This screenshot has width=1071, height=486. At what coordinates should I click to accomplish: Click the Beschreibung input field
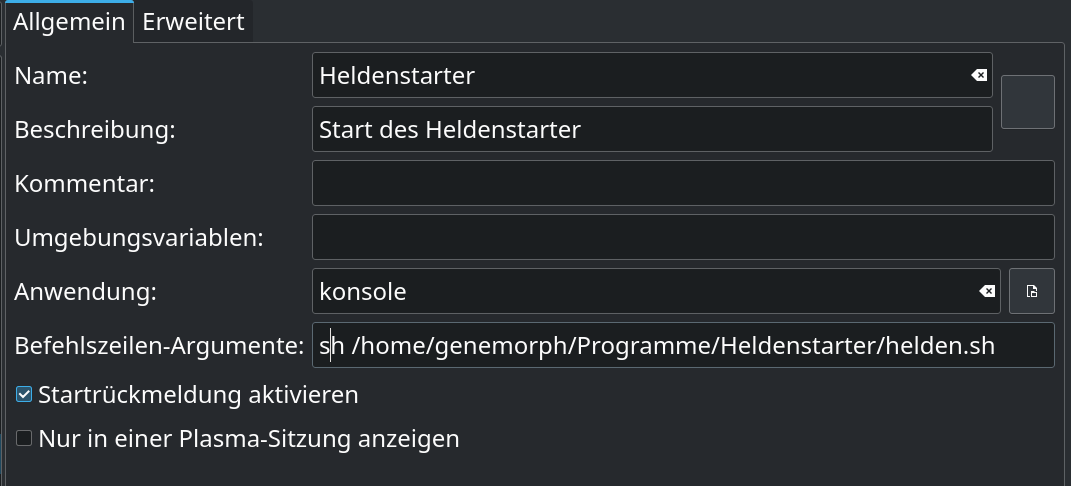tap(650, 129)
